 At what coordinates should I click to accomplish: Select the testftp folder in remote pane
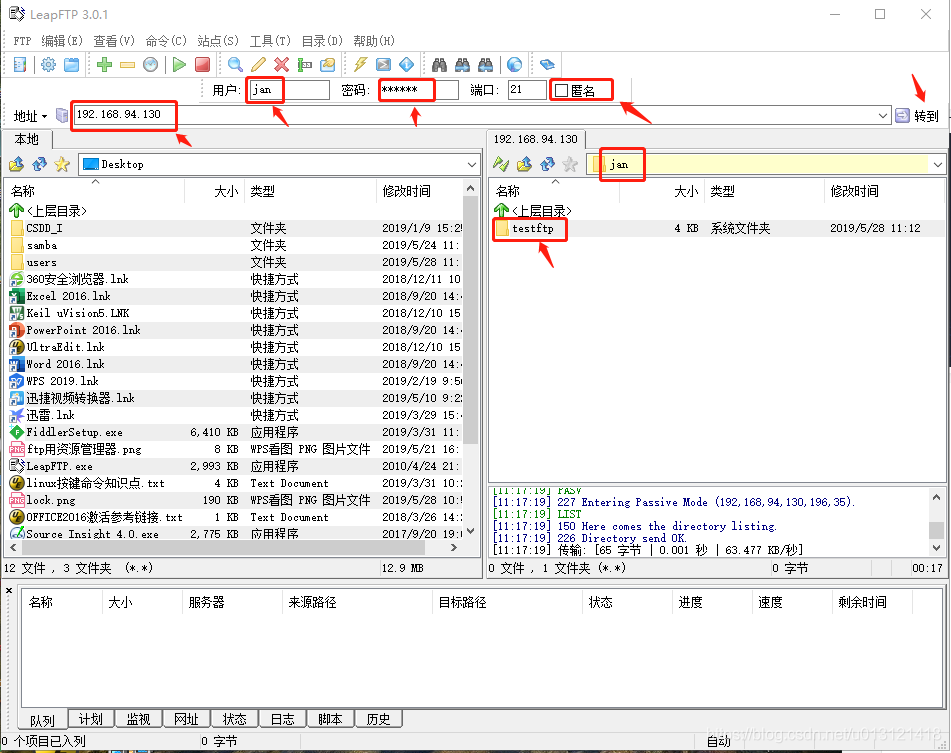[533, 229]
